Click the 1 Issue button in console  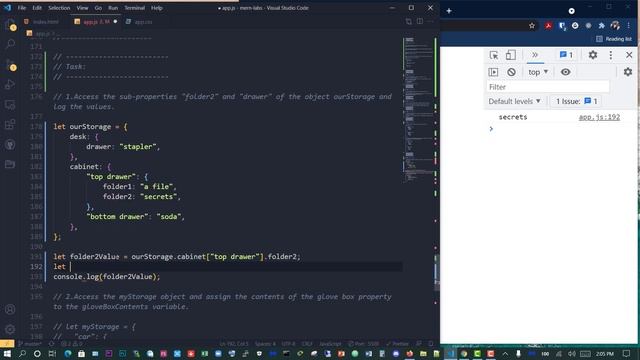click(576, 101)
